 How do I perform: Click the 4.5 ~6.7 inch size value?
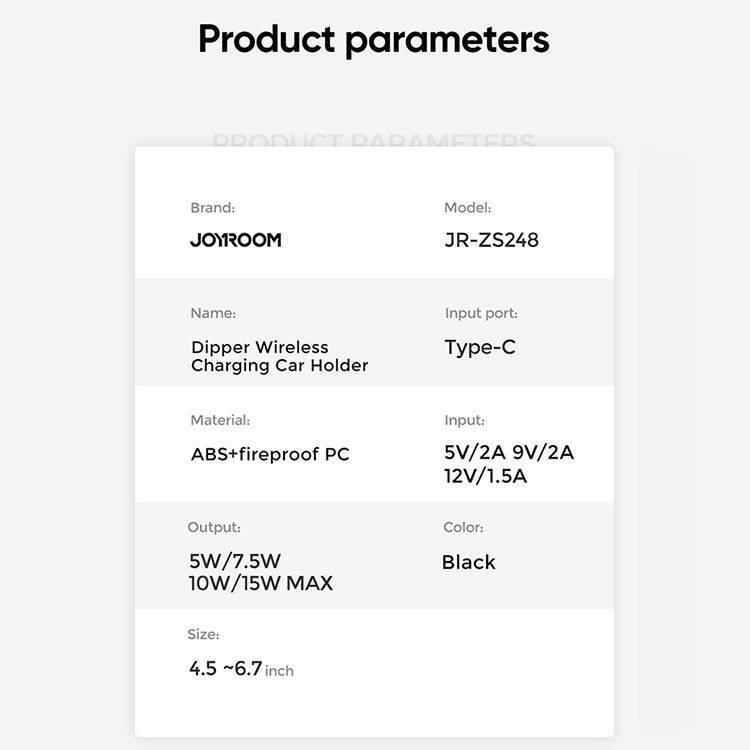241,668
